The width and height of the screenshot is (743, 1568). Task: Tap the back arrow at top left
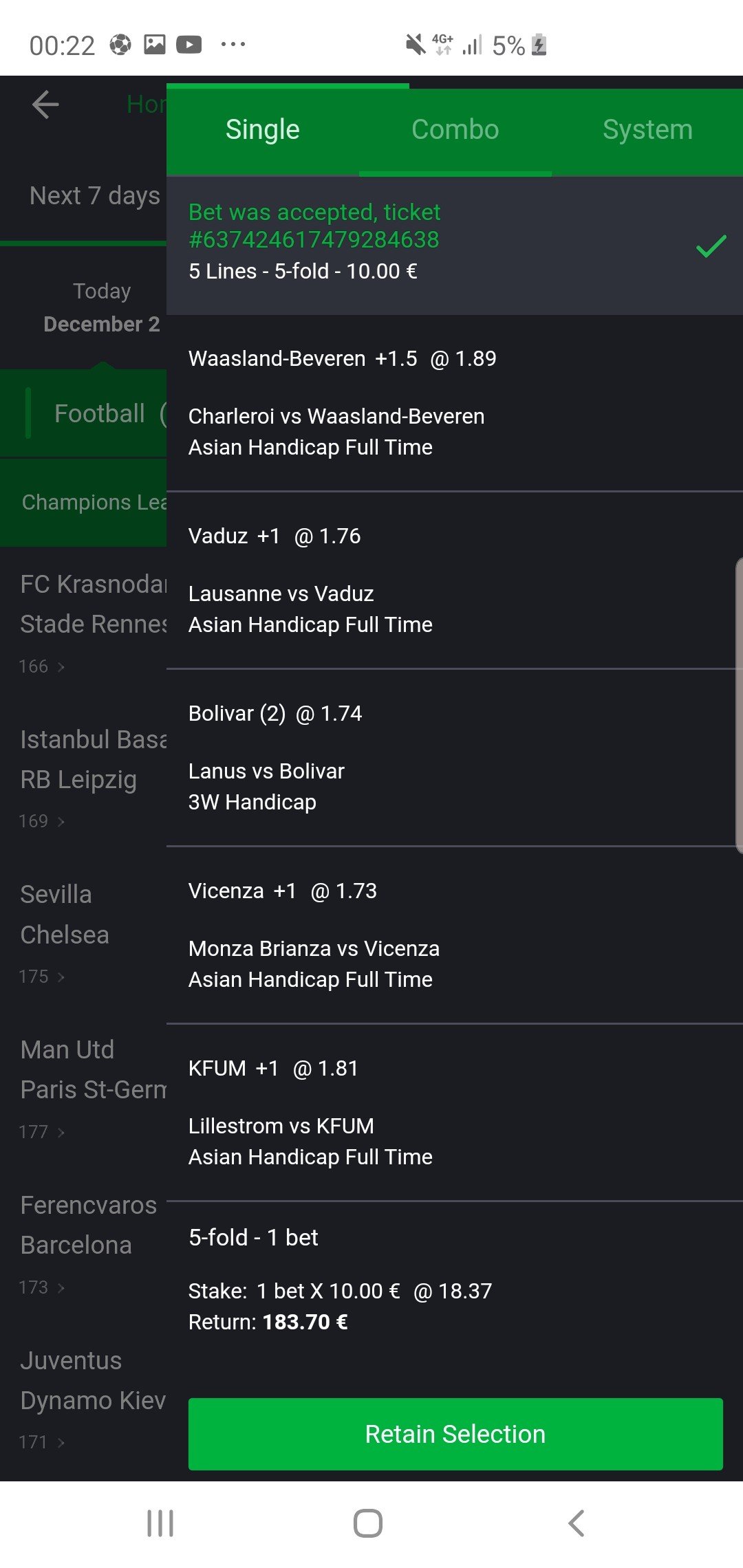click(45, 105)
